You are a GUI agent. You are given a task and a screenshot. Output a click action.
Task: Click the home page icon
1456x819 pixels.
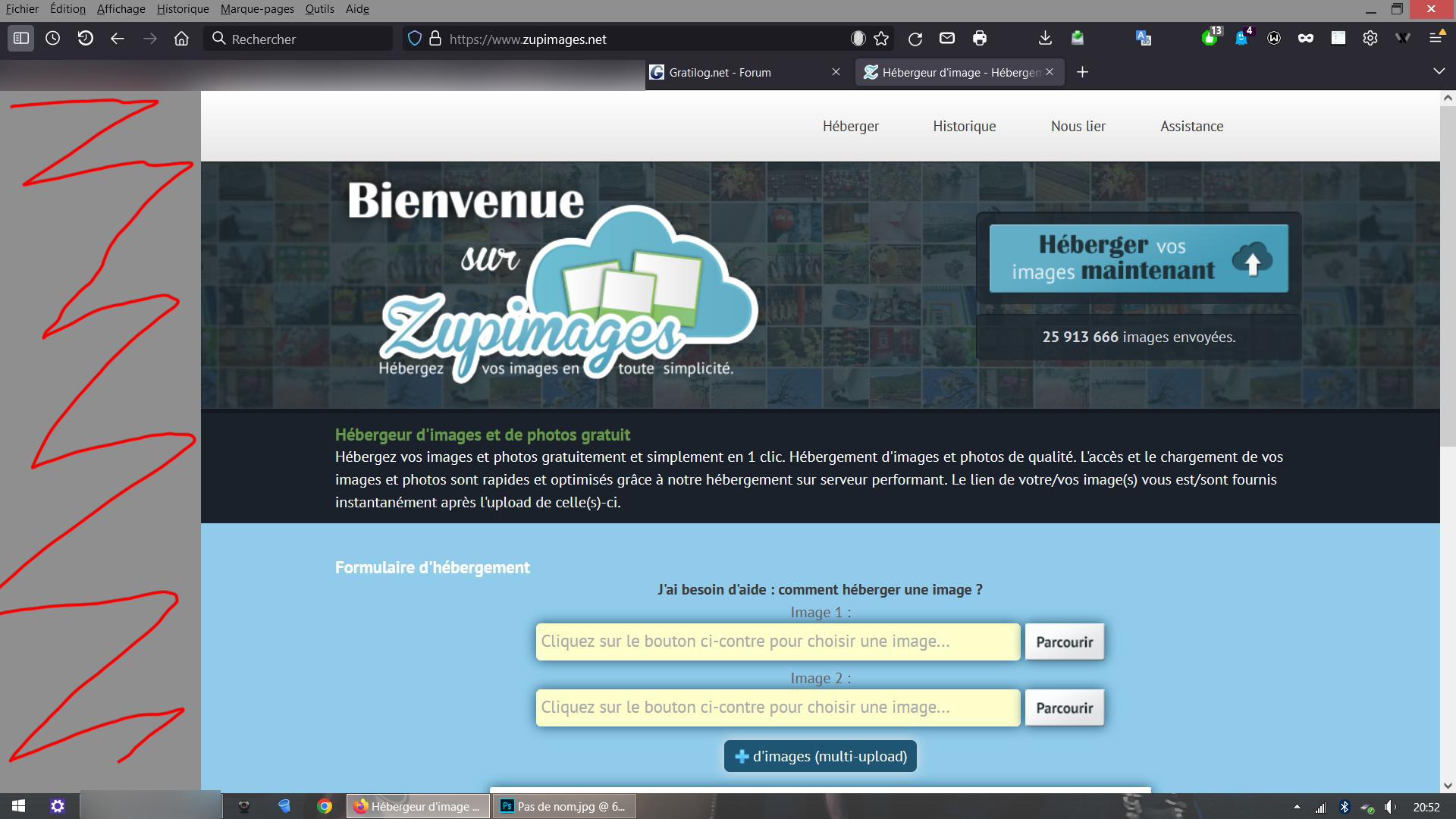[x=181, y=39]
